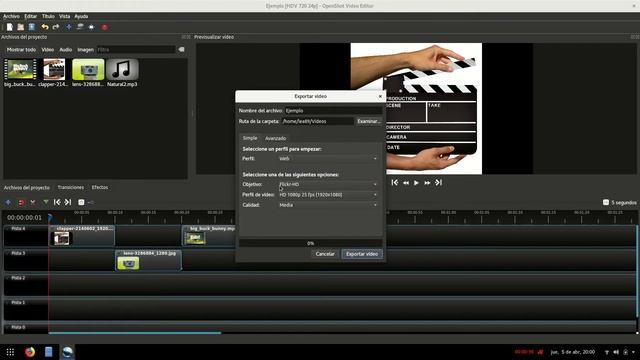
Task: Click the Fast Forward preview button
Action: pos(427,183)
